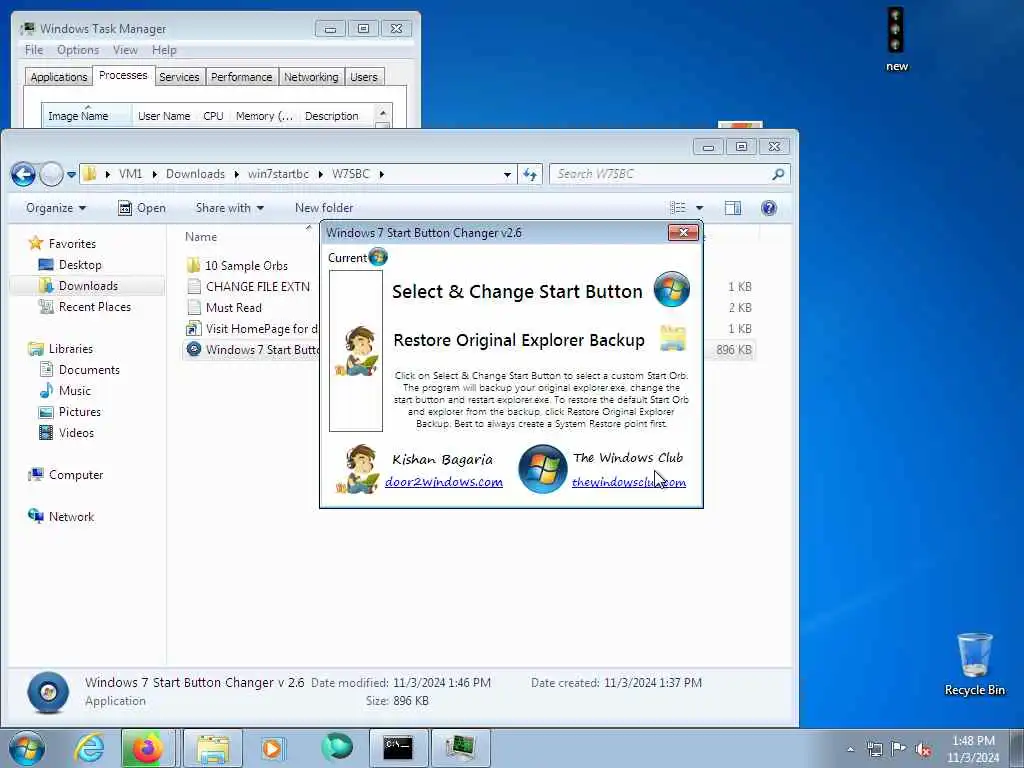Click the Explorer refresh button
Screen dimensions: 1024x768
pyautogui.click(x=530, y=174)
